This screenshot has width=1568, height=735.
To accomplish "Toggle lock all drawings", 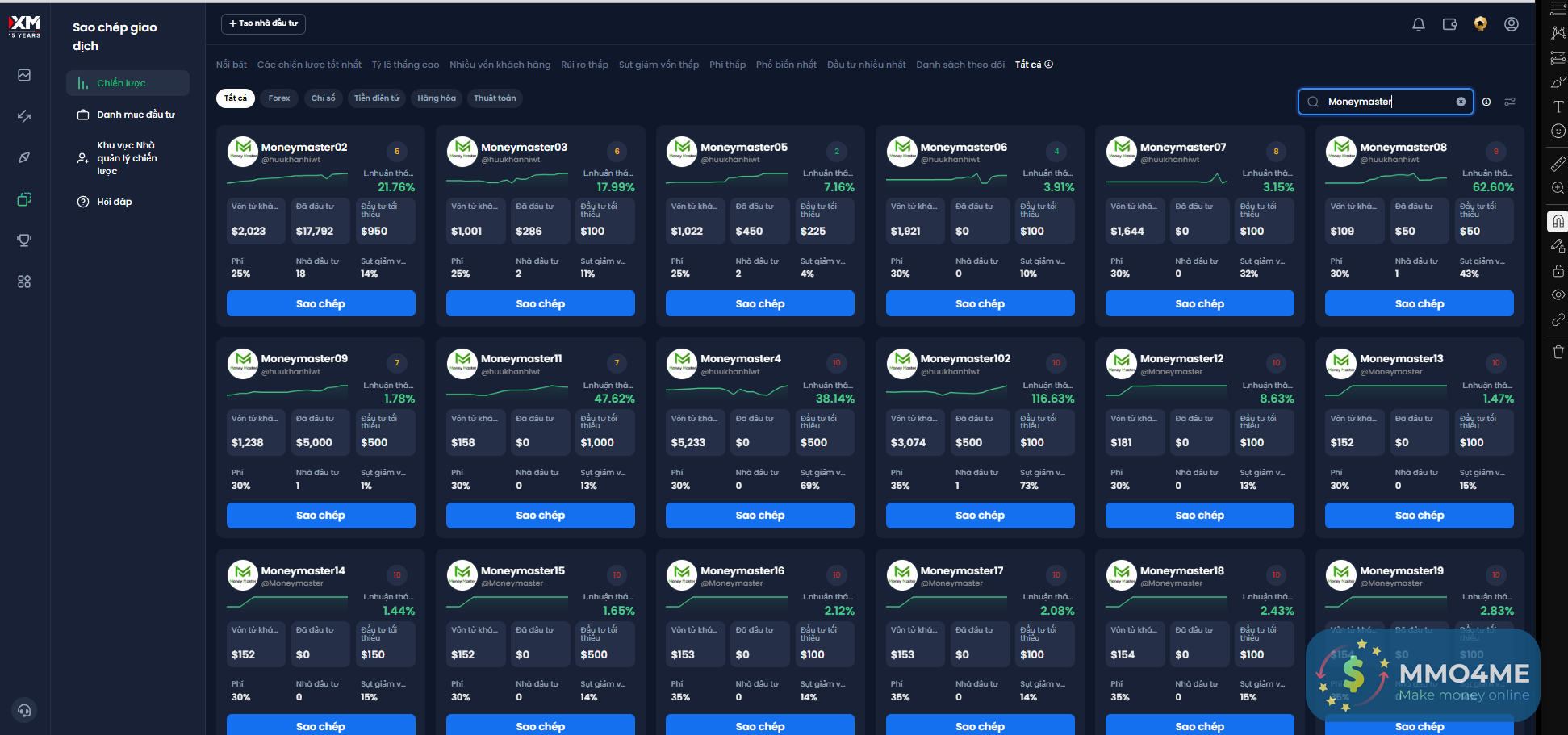I will [1558, 270].
